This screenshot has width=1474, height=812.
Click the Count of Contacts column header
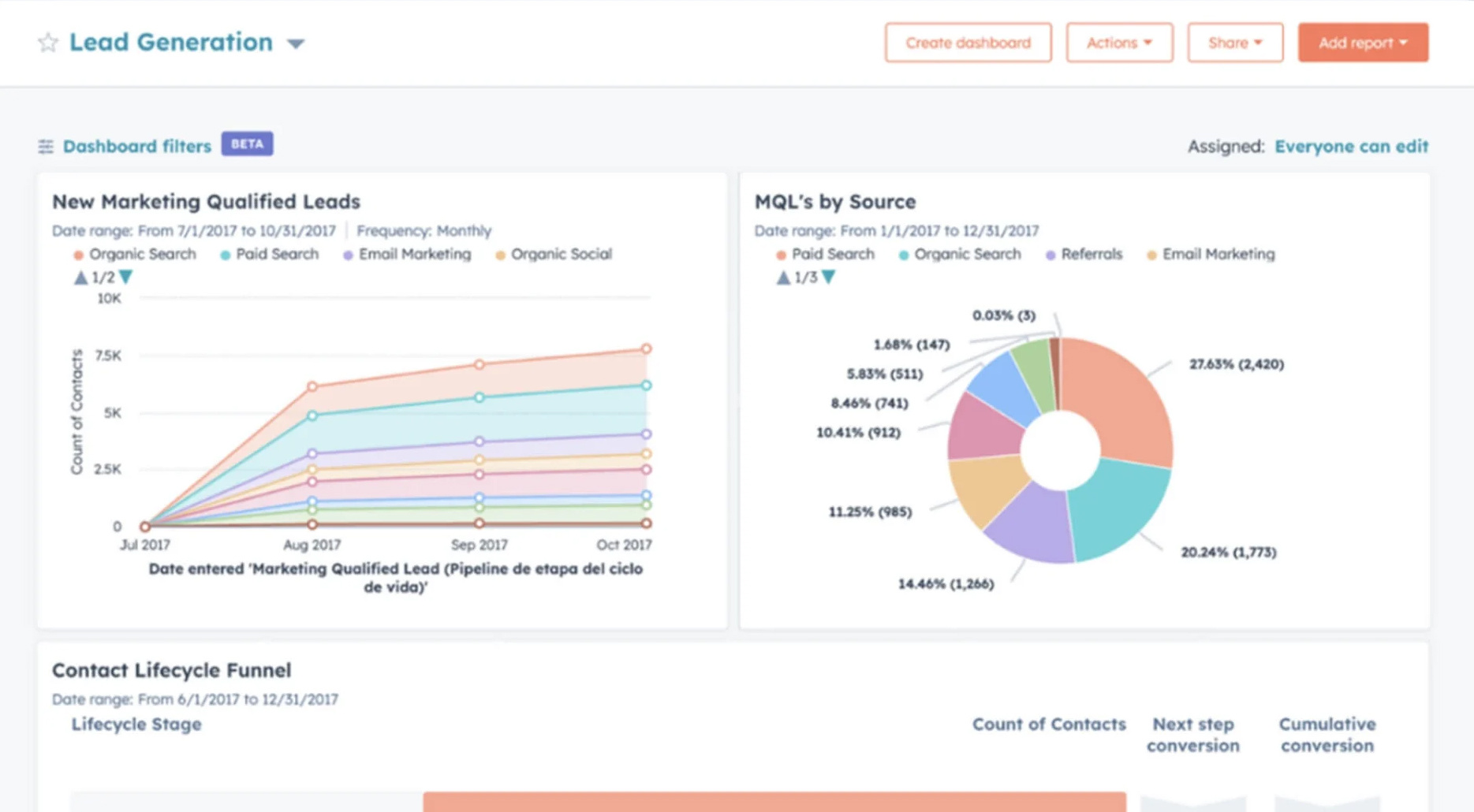(x=1049, y=724)
